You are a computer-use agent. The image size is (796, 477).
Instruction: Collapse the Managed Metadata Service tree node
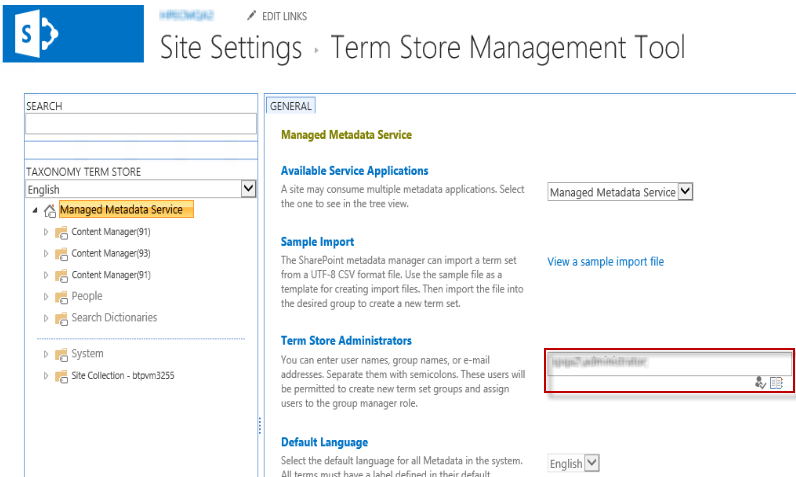(x=35, y=211)
